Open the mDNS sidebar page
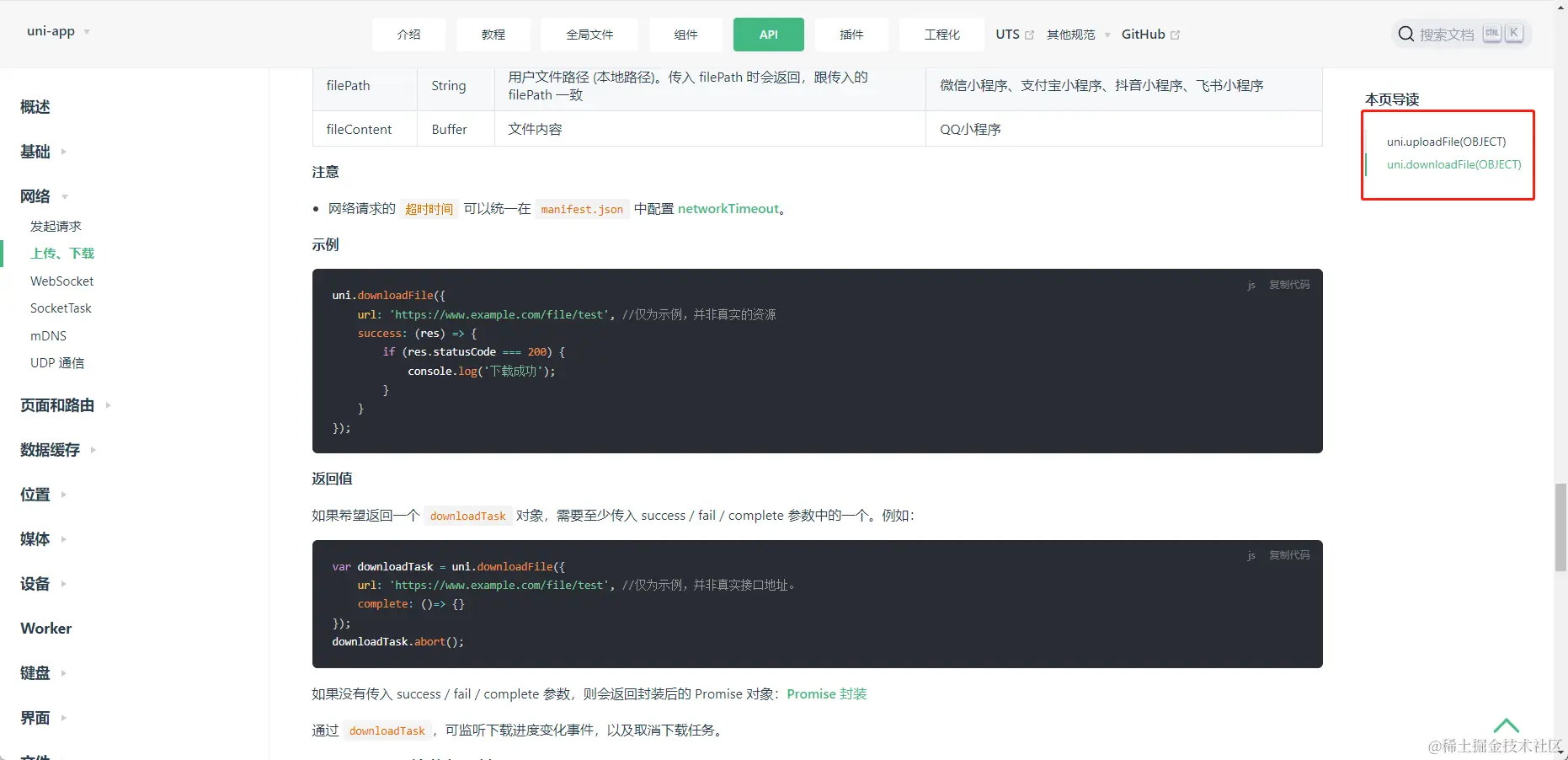Viewport: 1568px width, 760px height. (x=48, y=335)
